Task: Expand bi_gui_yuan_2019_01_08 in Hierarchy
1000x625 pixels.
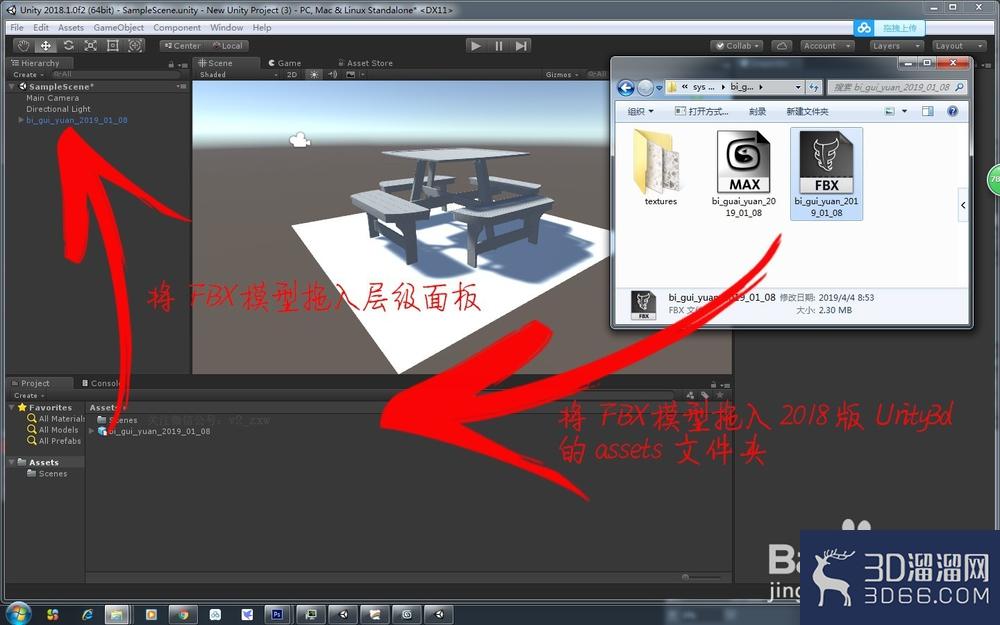Action: pos(21,120)
